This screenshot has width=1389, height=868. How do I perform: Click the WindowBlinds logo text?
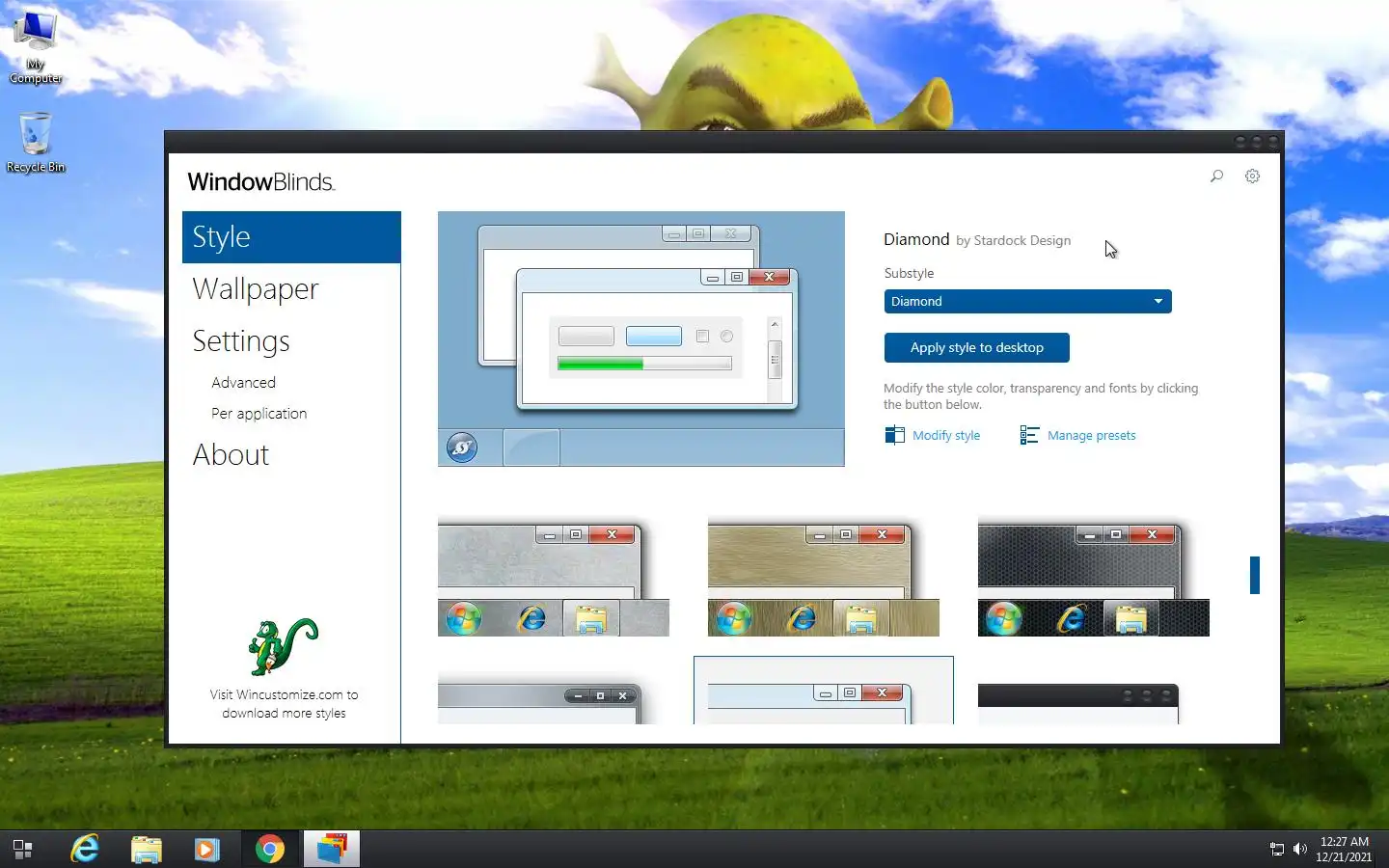pyautogui.click(x=261, y=182)
